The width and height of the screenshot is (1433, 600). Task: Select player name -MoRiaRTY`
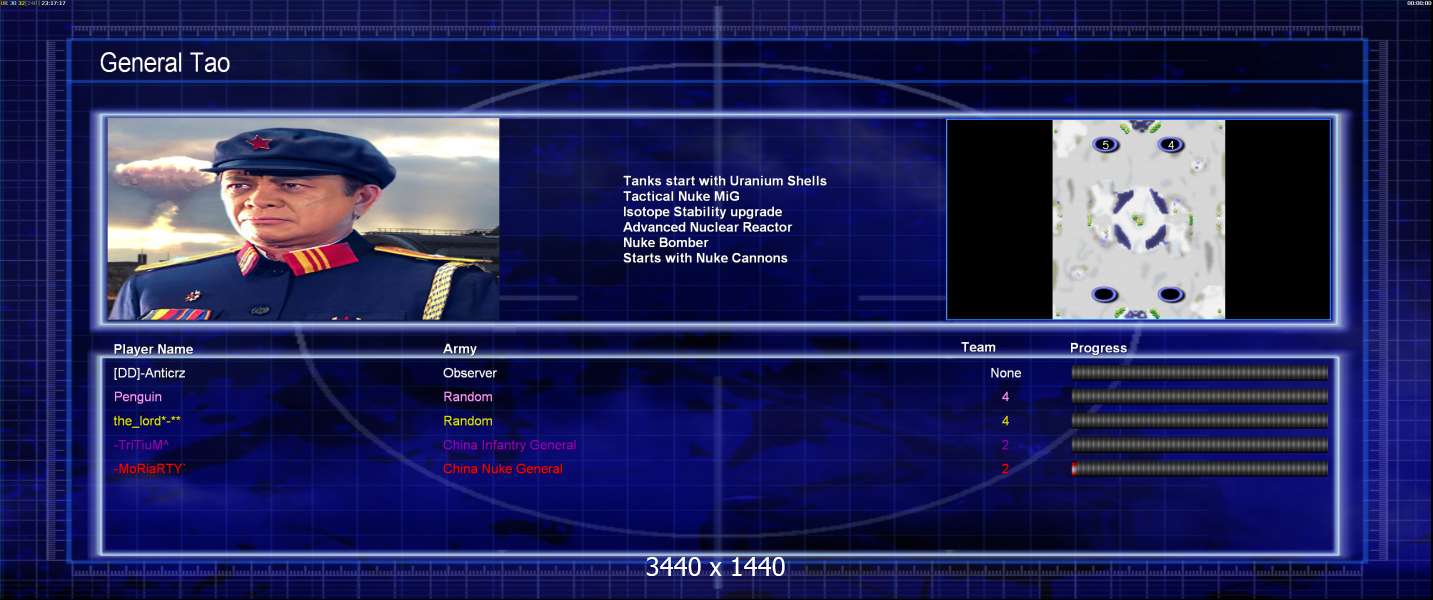point(150,469)
